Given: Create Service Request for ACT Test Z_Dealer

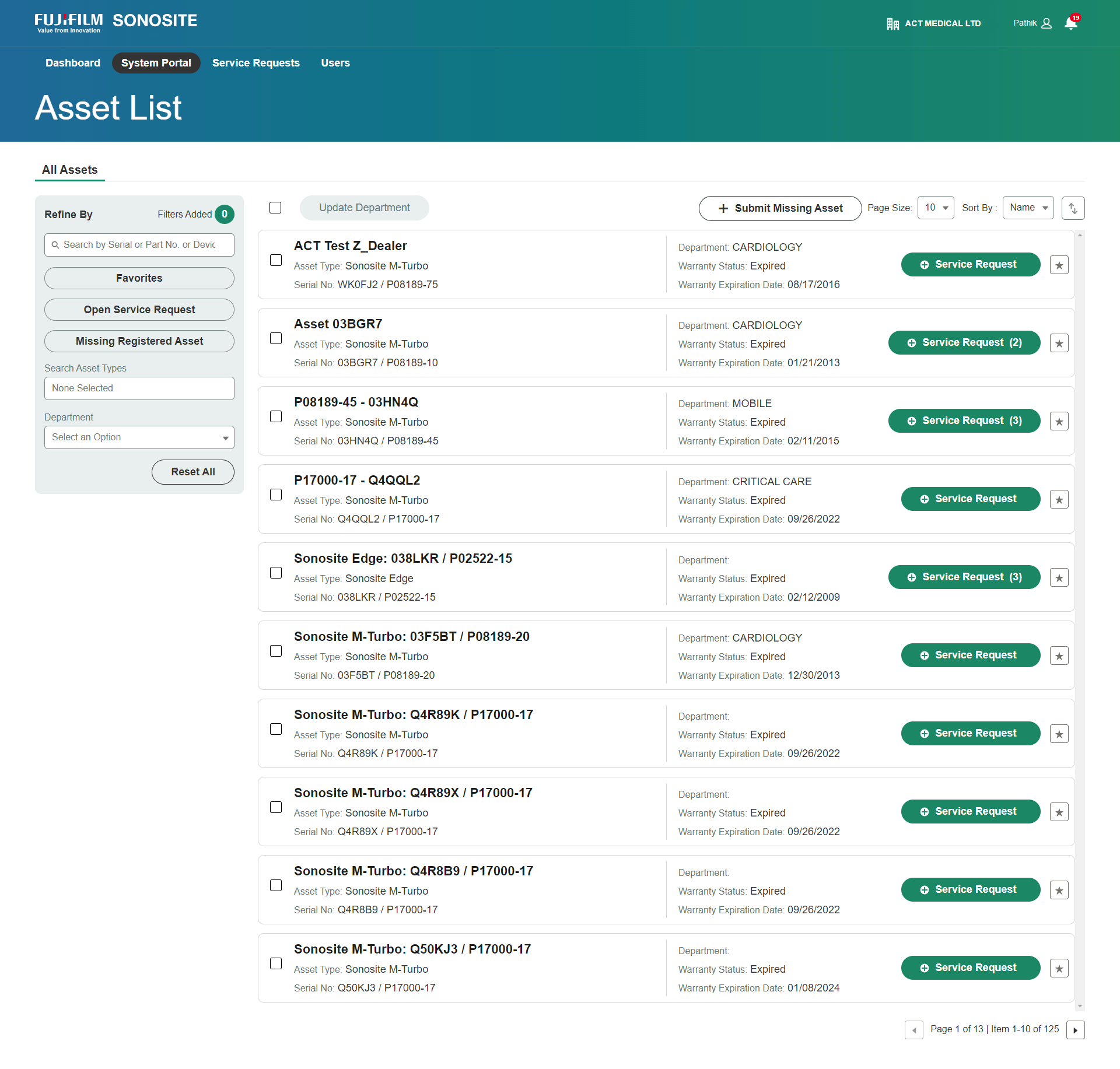Looking at the screenshot, I should pyautogui.click(x=971, y=265).
